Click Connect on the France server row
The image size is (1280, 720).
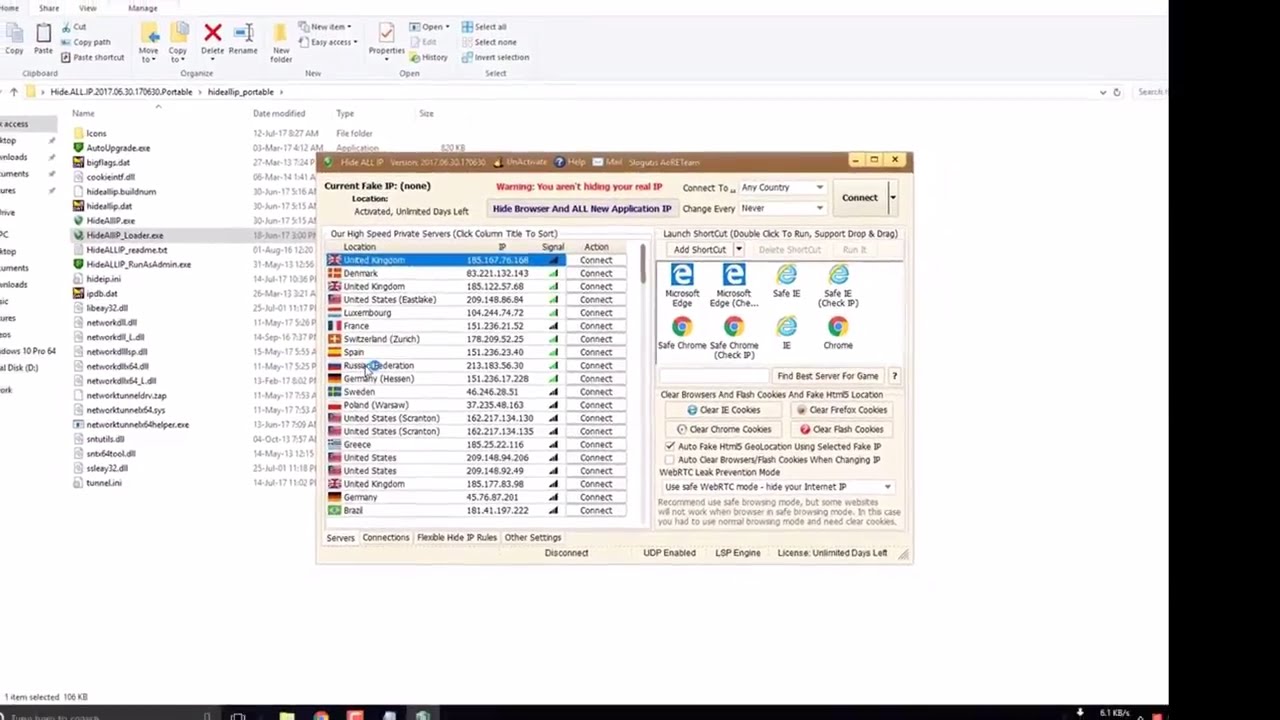596,326
